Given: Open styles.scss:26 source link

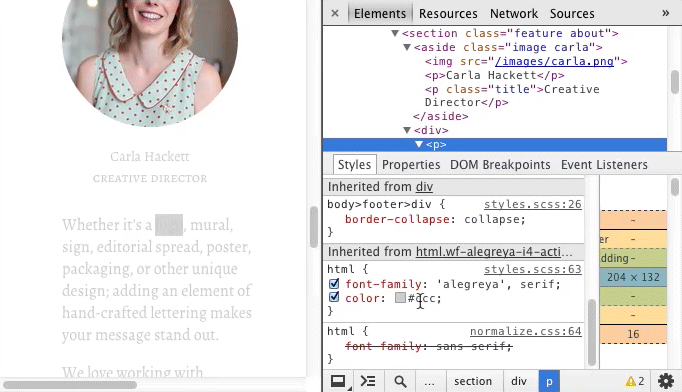Looking at the screenshot, I should point(533,204).
